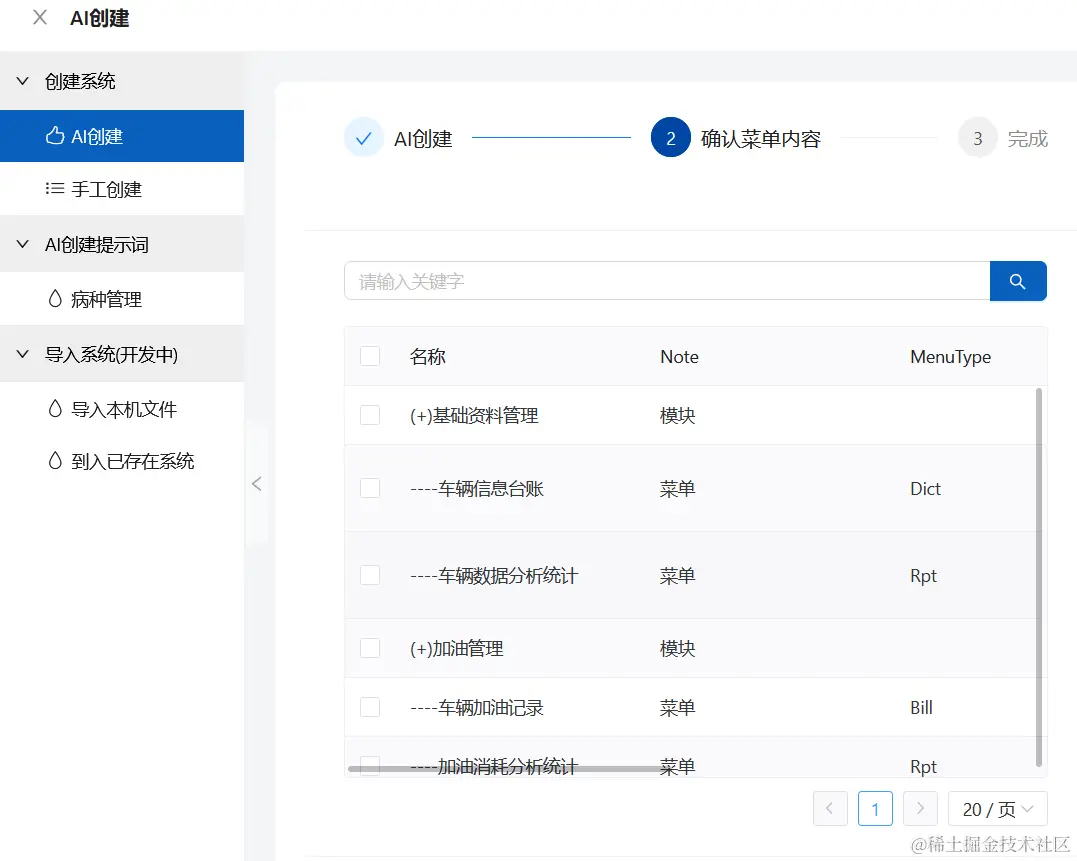
Task: Click the AI创建 step label in the stepper
Action: (423, 139)
